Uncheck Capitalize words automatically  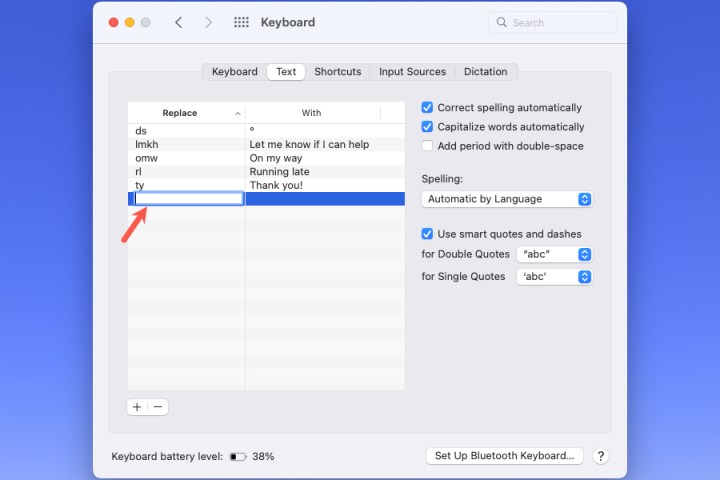click(x=428, y=127)
